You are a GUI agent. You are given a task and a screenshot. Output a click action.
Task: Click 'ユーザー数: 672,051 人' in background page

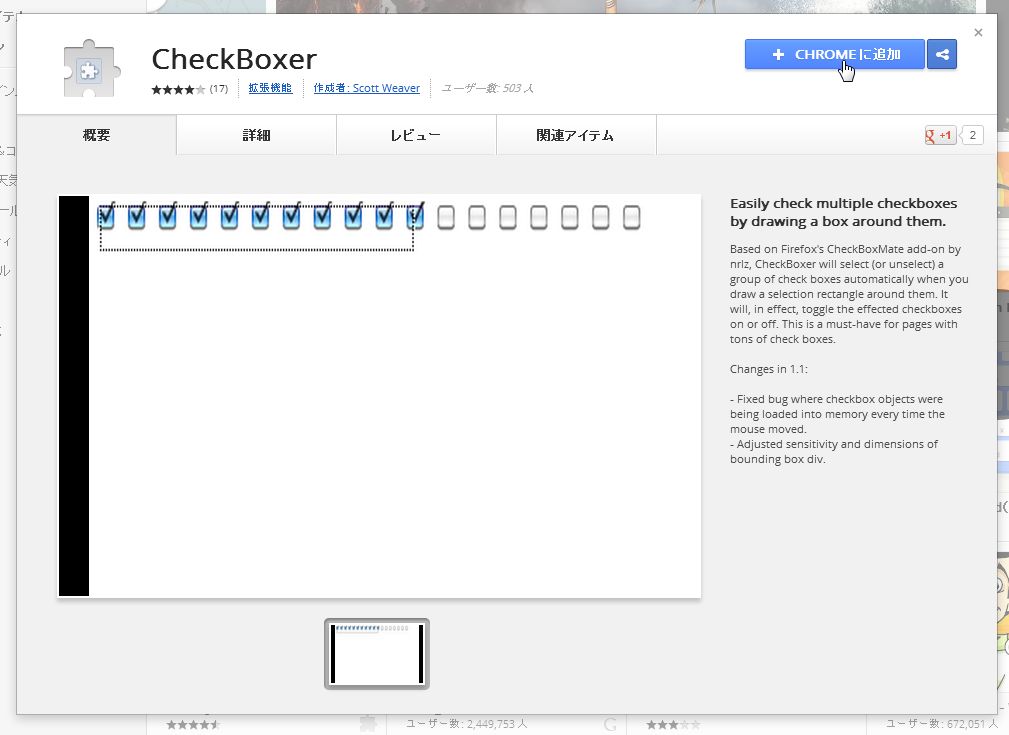(x=941, y=724)
